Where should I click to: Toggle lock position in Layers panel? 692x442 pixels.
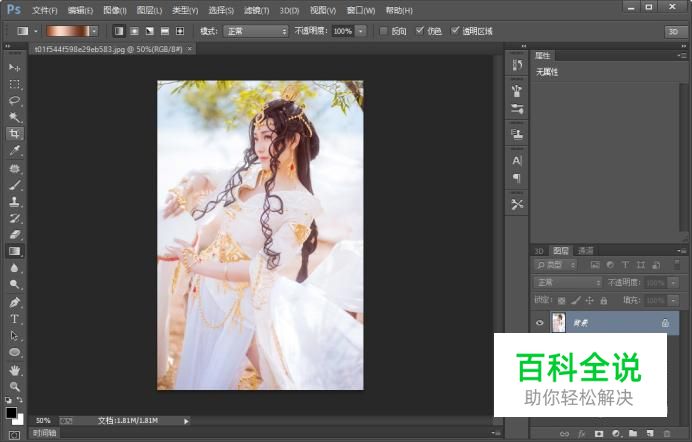coord(589,301)
